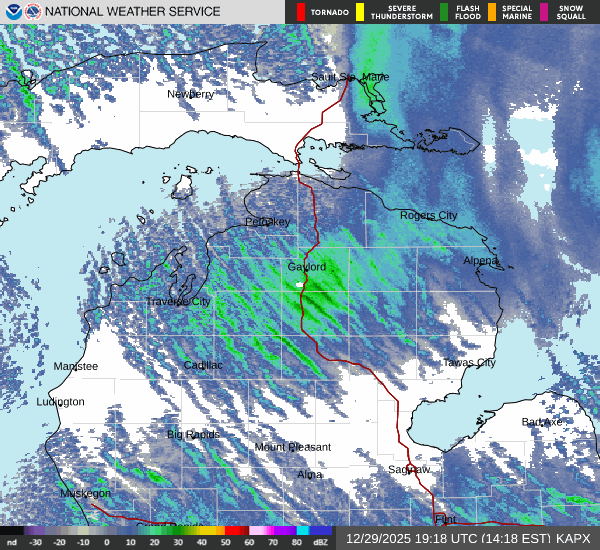Click the green Flash Flood legend swatch
Screen dimensions: 600x550
pyautogui.click(x=443, y=12)
